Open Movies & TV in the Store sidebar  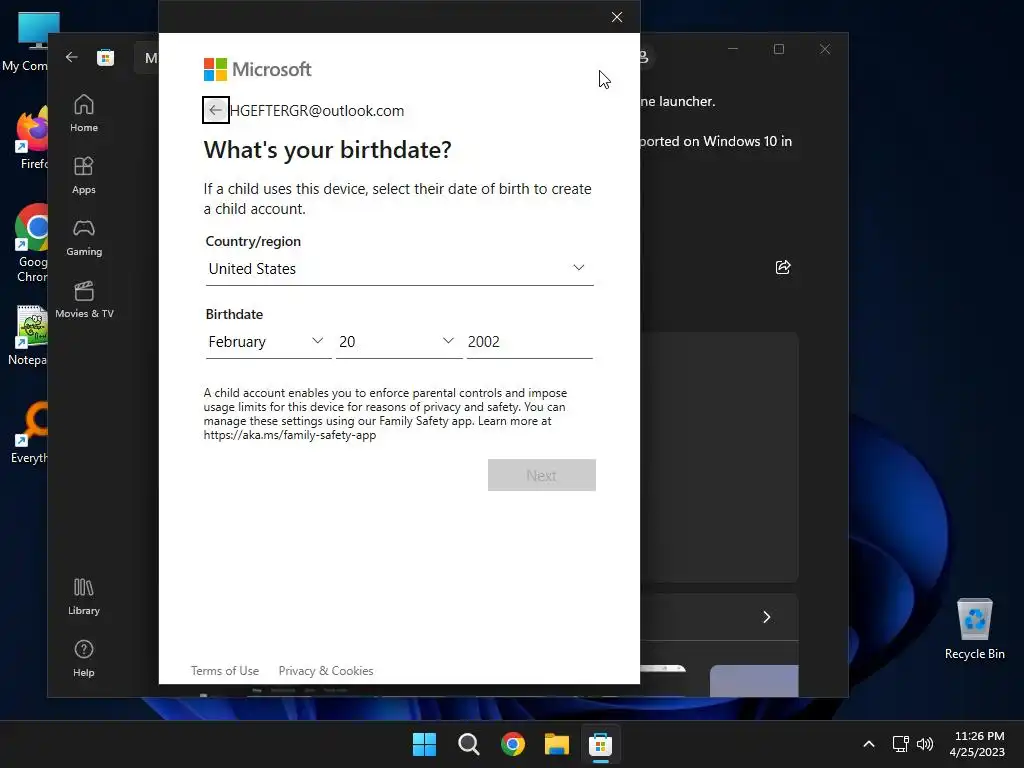coord(84,299)
